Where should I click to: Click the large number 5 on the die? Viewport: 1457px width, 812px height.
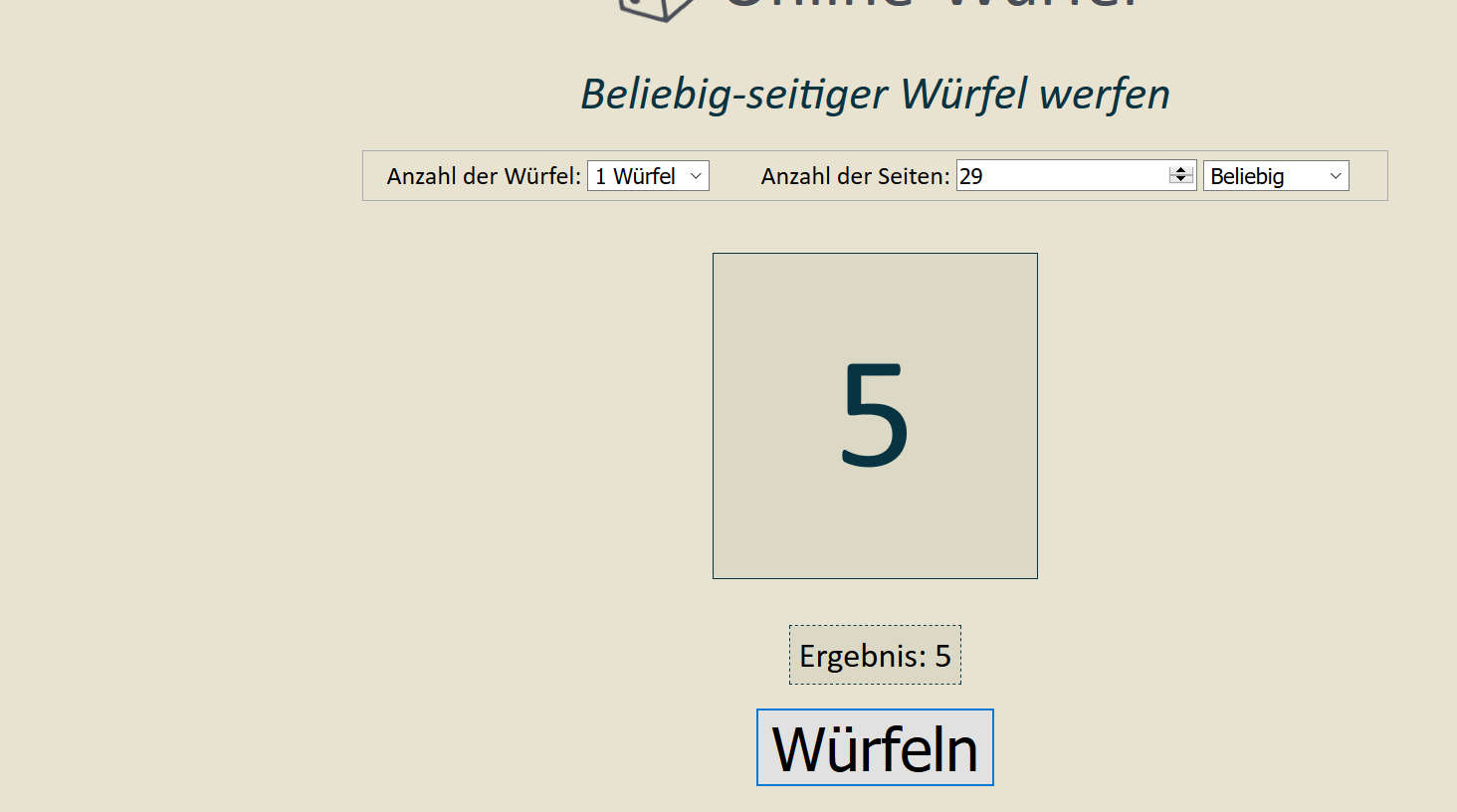875,415
